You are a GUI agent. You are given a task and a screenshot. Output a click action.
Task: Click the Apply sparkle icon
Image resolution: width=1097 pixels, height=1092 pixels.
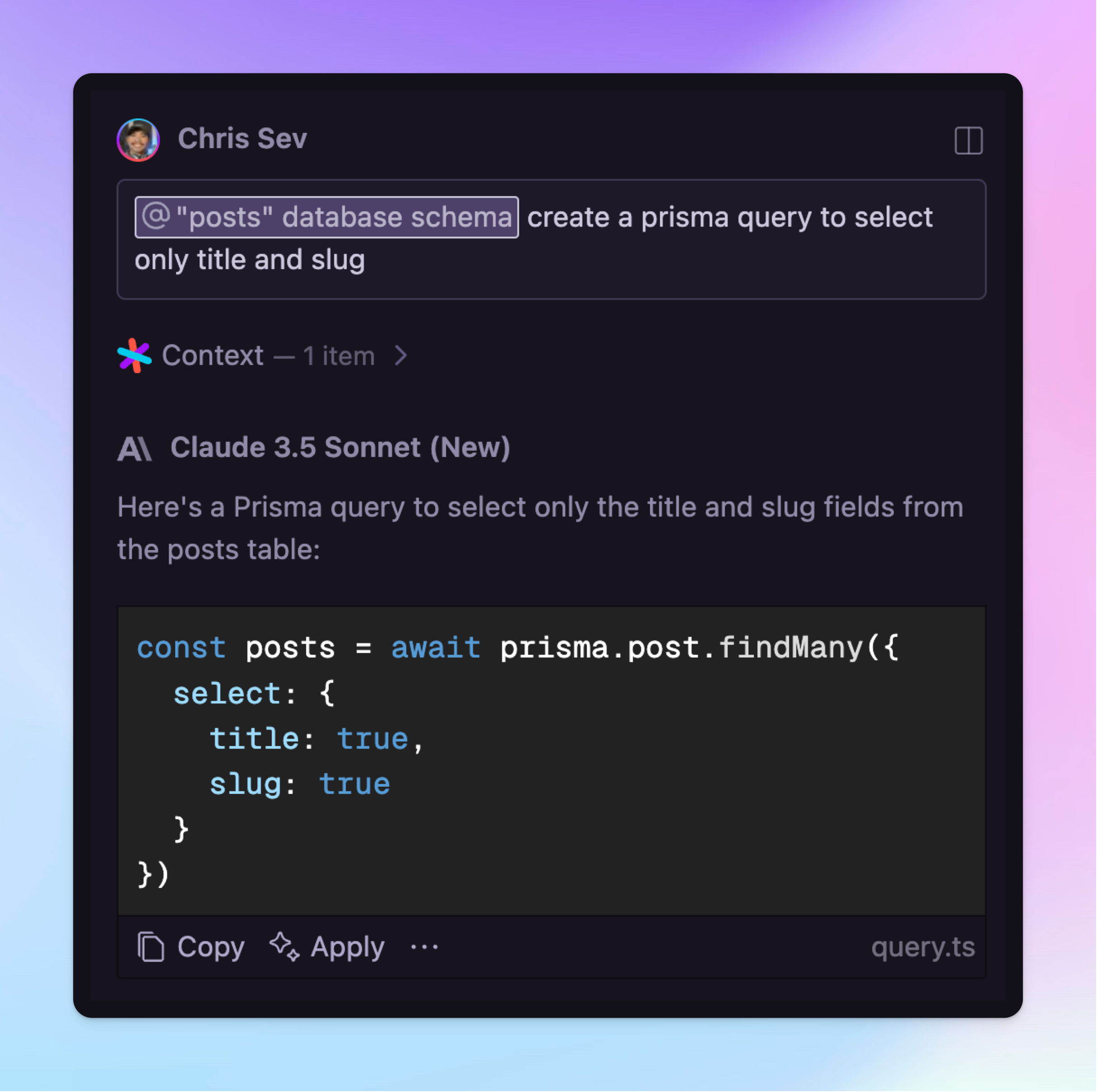click(x=284, y=946)
